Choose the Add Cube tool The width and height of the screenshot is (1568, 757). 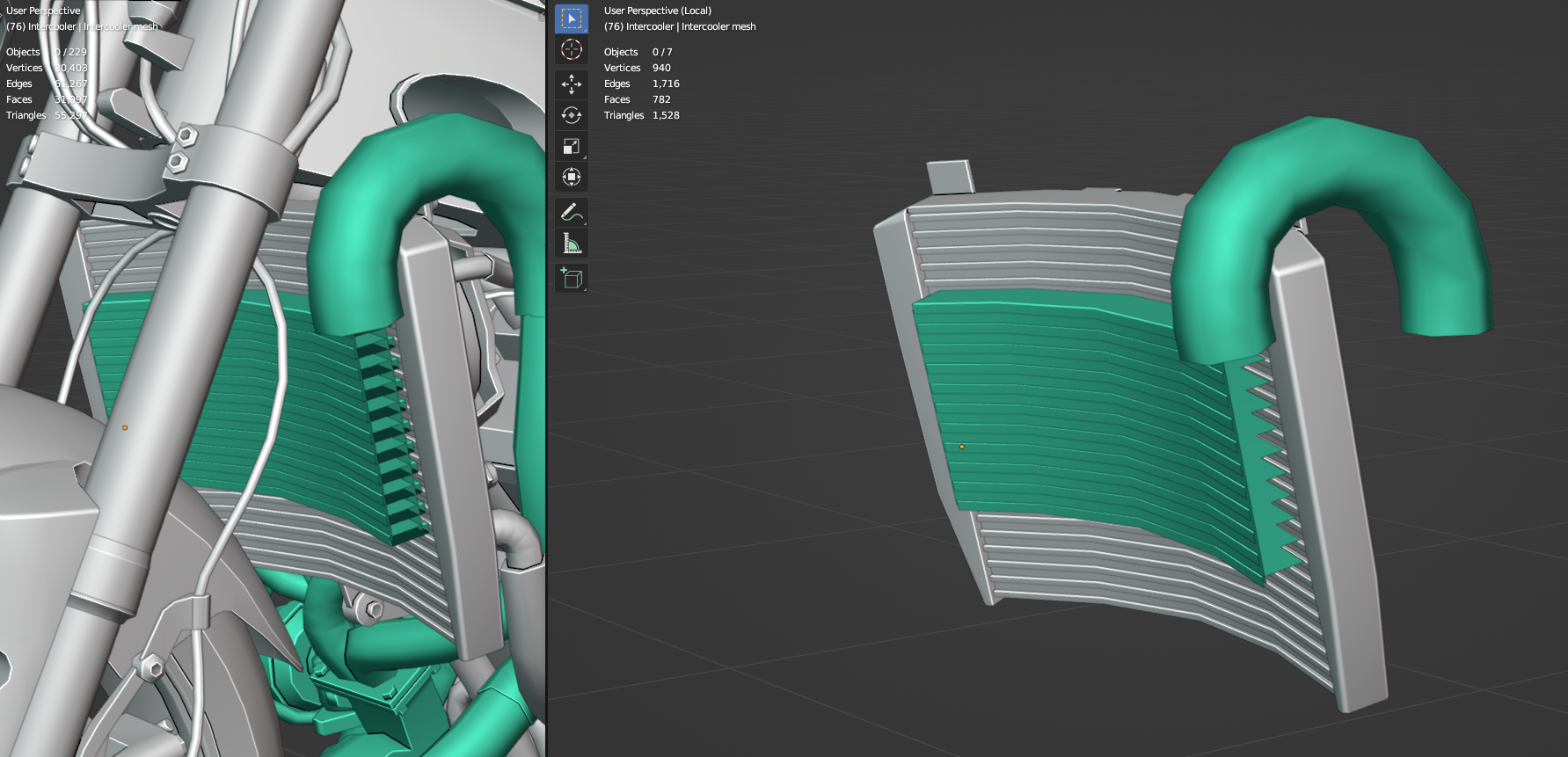[x=571, y=279]
